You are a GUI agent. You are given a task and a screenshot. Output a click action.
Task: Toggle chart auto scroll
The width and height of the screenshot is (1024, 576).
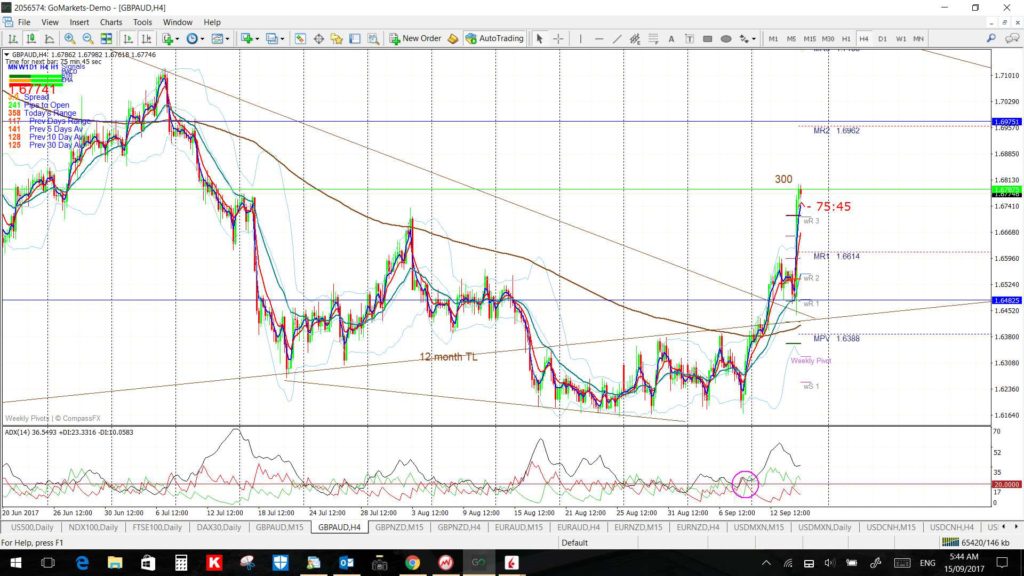[x=128, y=39]
